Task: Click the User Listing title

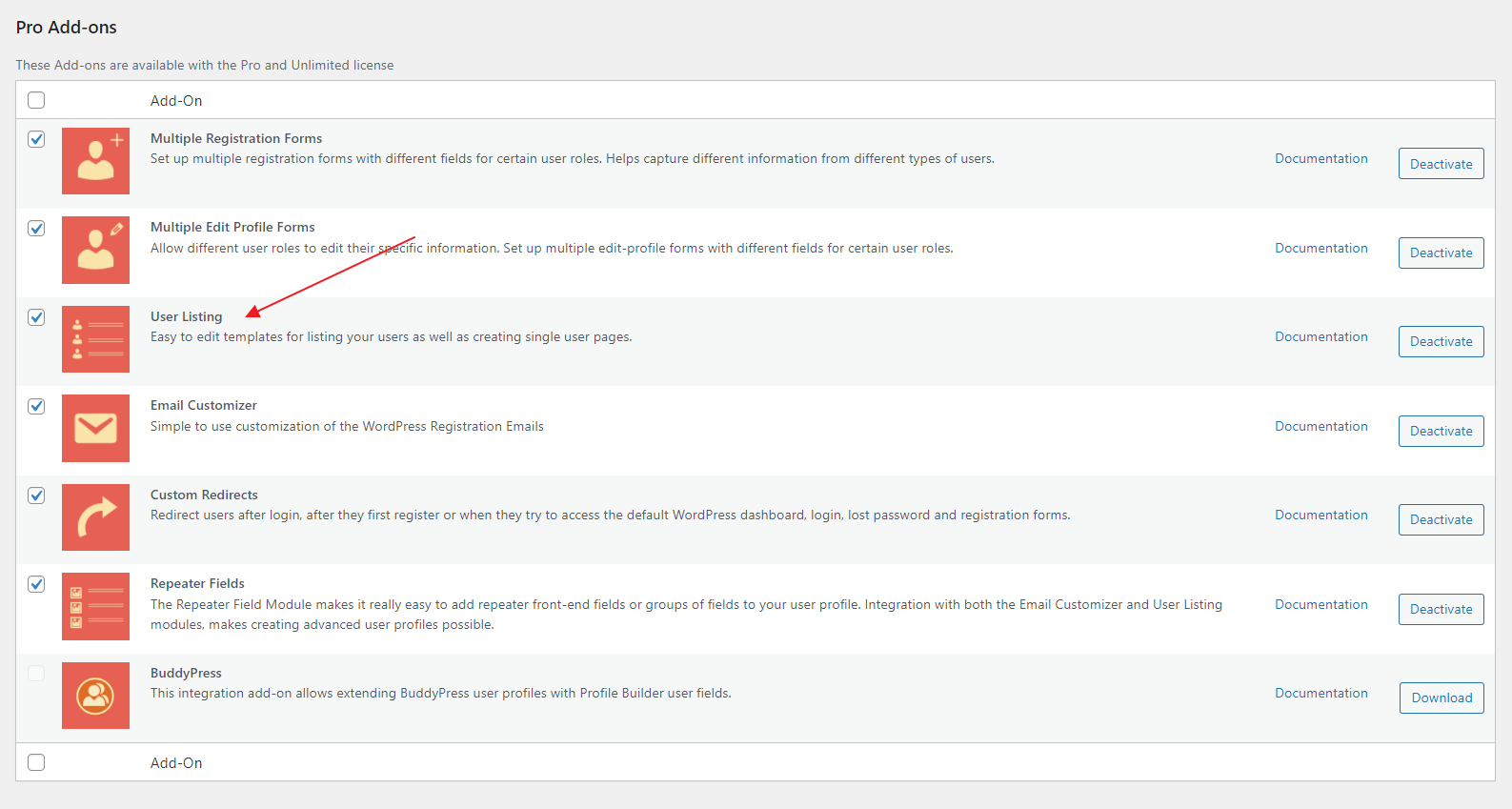Action: pos(186,316)
